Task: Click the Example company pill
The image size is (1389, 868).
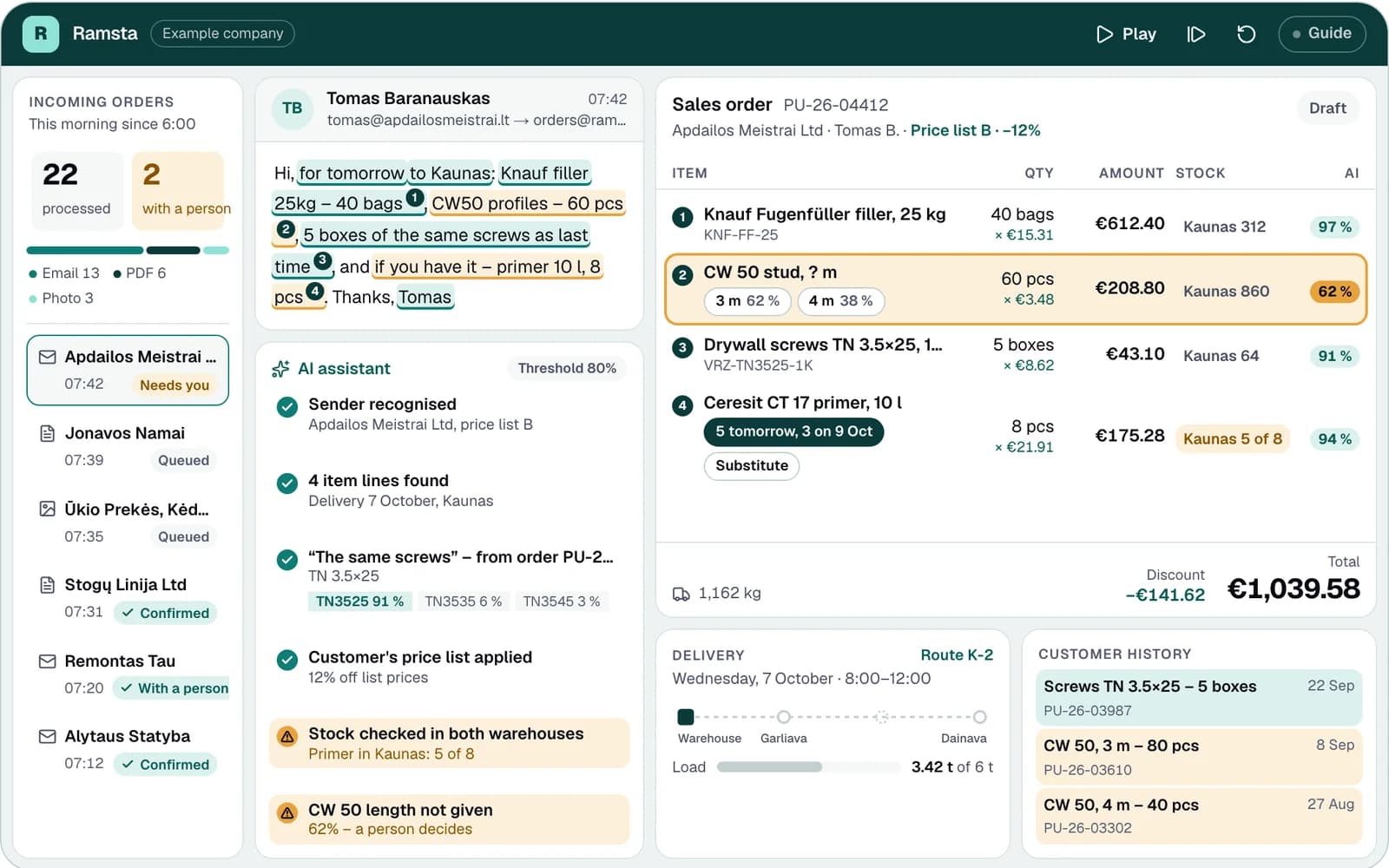Action: pyautogui.click(x=222, y=34)
